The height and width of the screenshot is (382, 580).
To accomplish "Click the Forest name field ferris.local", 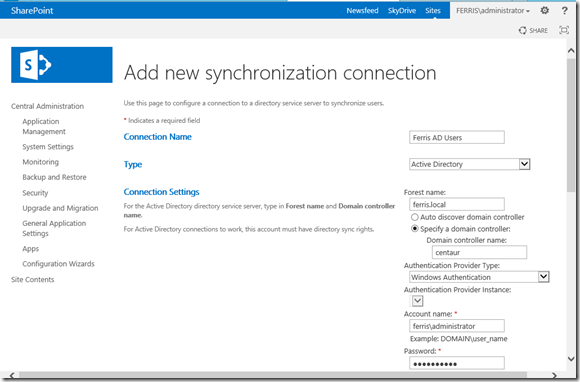I will pos(457,204).
